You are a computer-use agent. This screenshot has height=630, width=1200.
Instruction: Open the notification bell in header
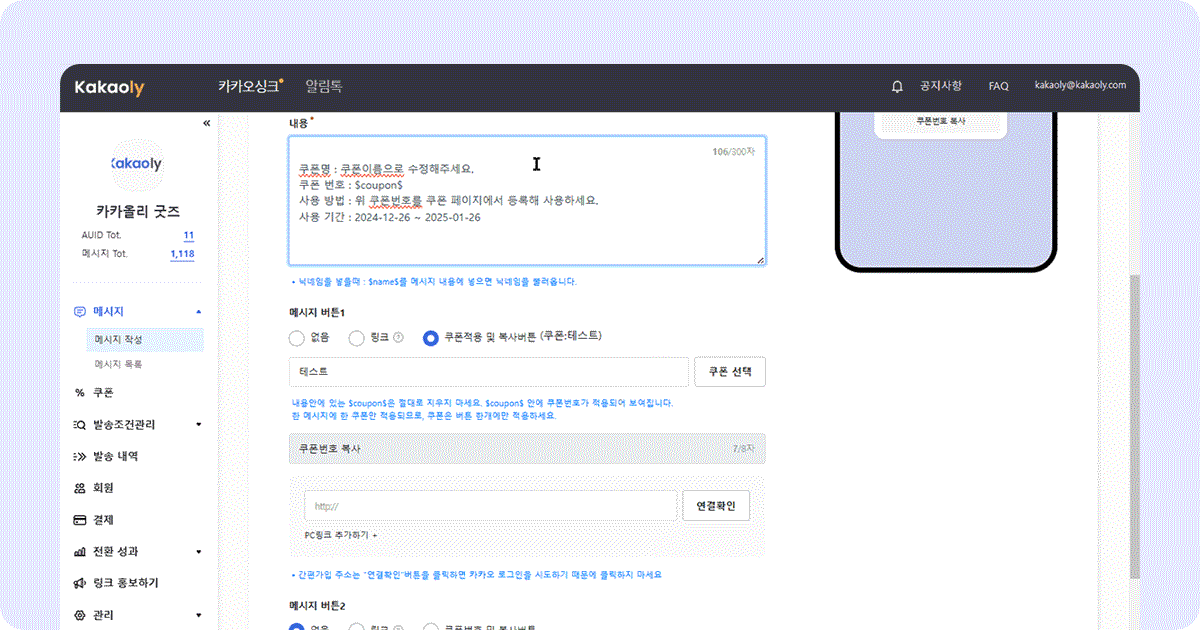(897, 87)
